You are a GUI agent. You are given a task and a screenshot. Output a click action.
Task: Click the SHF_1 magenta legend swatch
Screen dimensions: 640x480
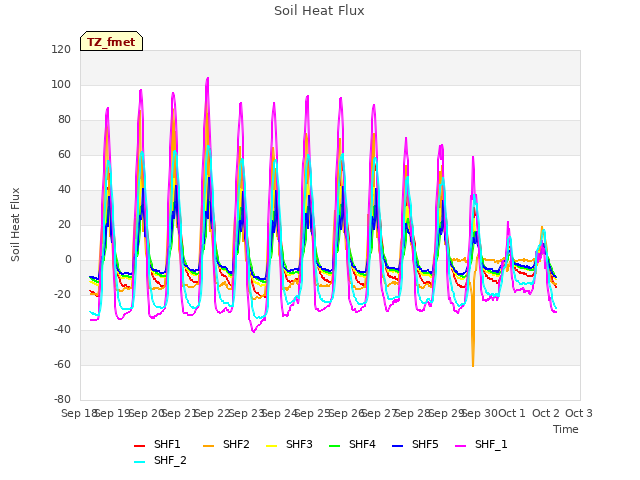click(460, 445)
